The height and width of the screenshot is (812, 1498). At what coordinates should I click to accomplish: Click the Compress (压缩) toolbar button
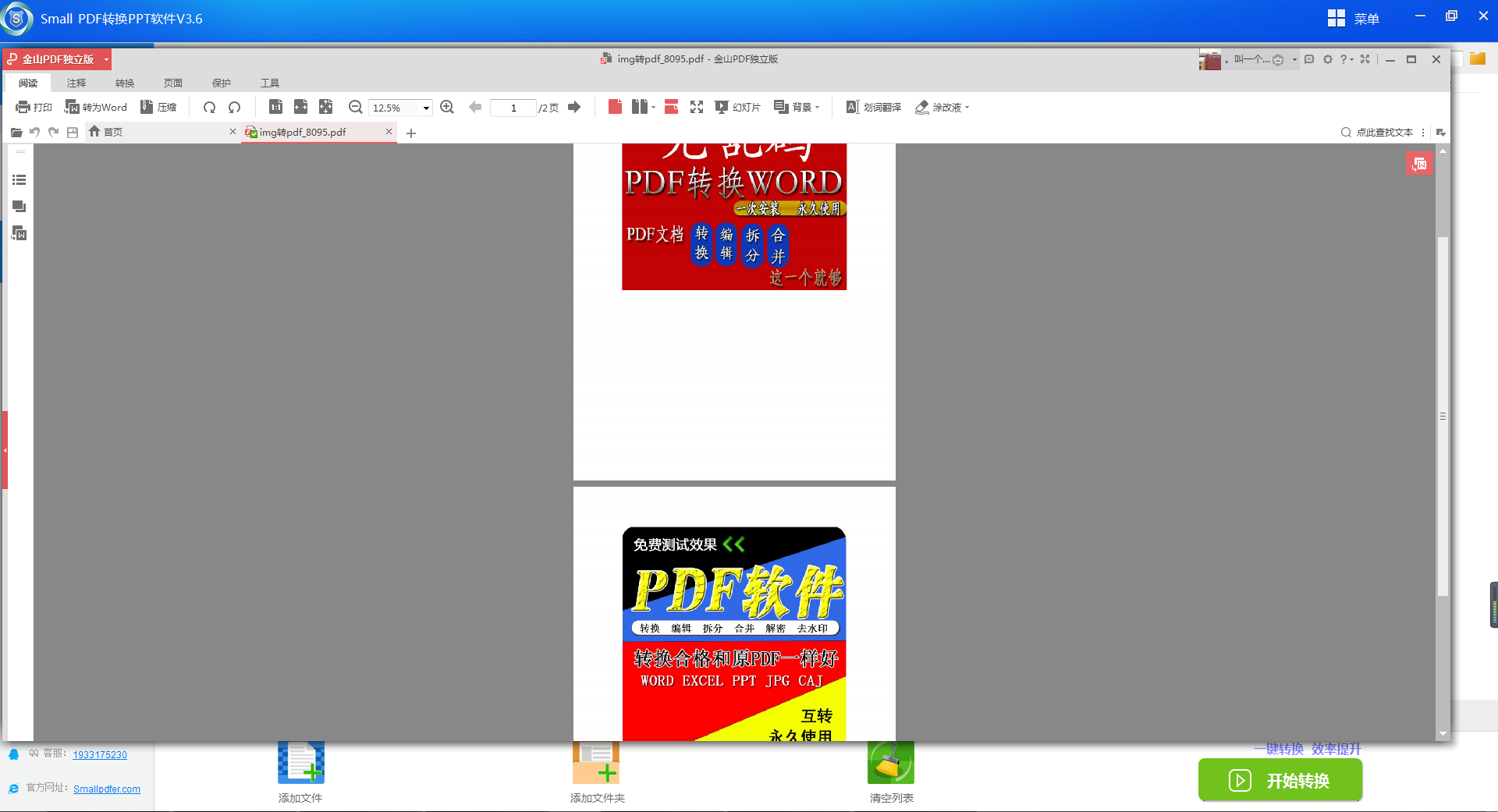pos(158,108)
